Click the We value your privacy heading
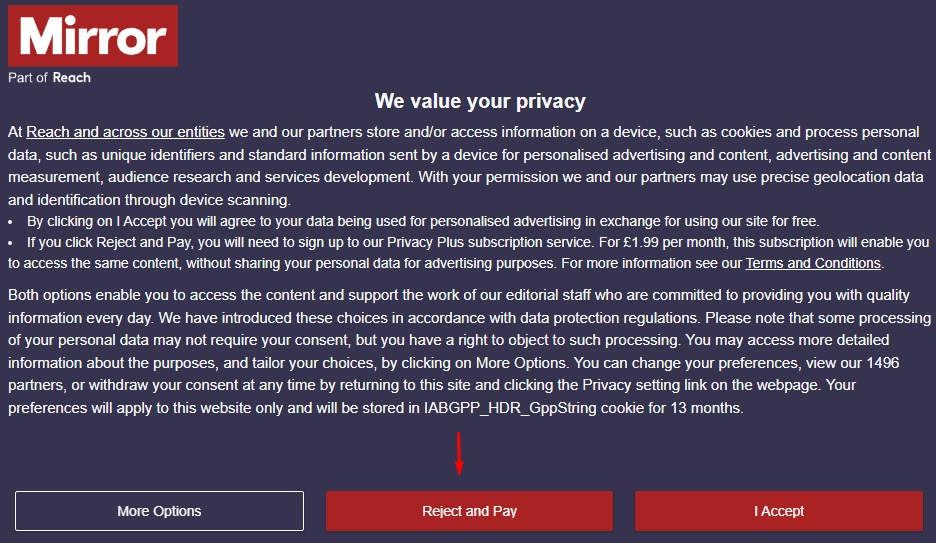Image resolution: width=936 pixels, height=543 pixels. (480, 101)
